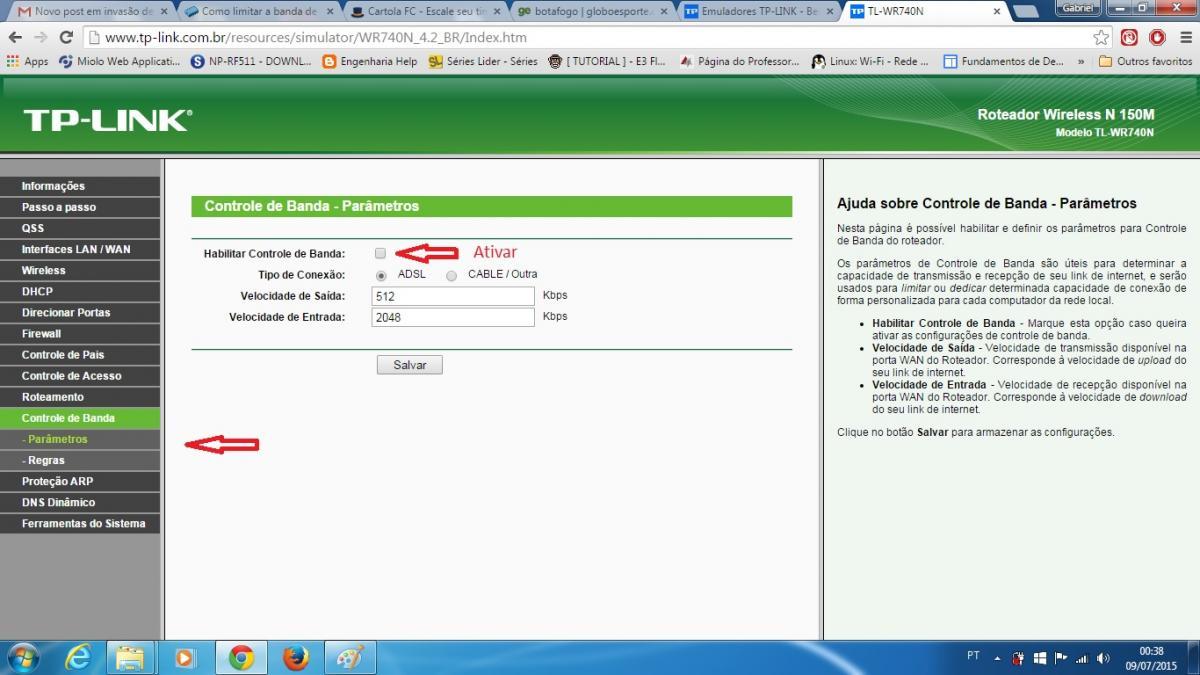Viewport: 1200px width, 675px height.
Task: Click the browser back arrow
Action: coord(15,37)
